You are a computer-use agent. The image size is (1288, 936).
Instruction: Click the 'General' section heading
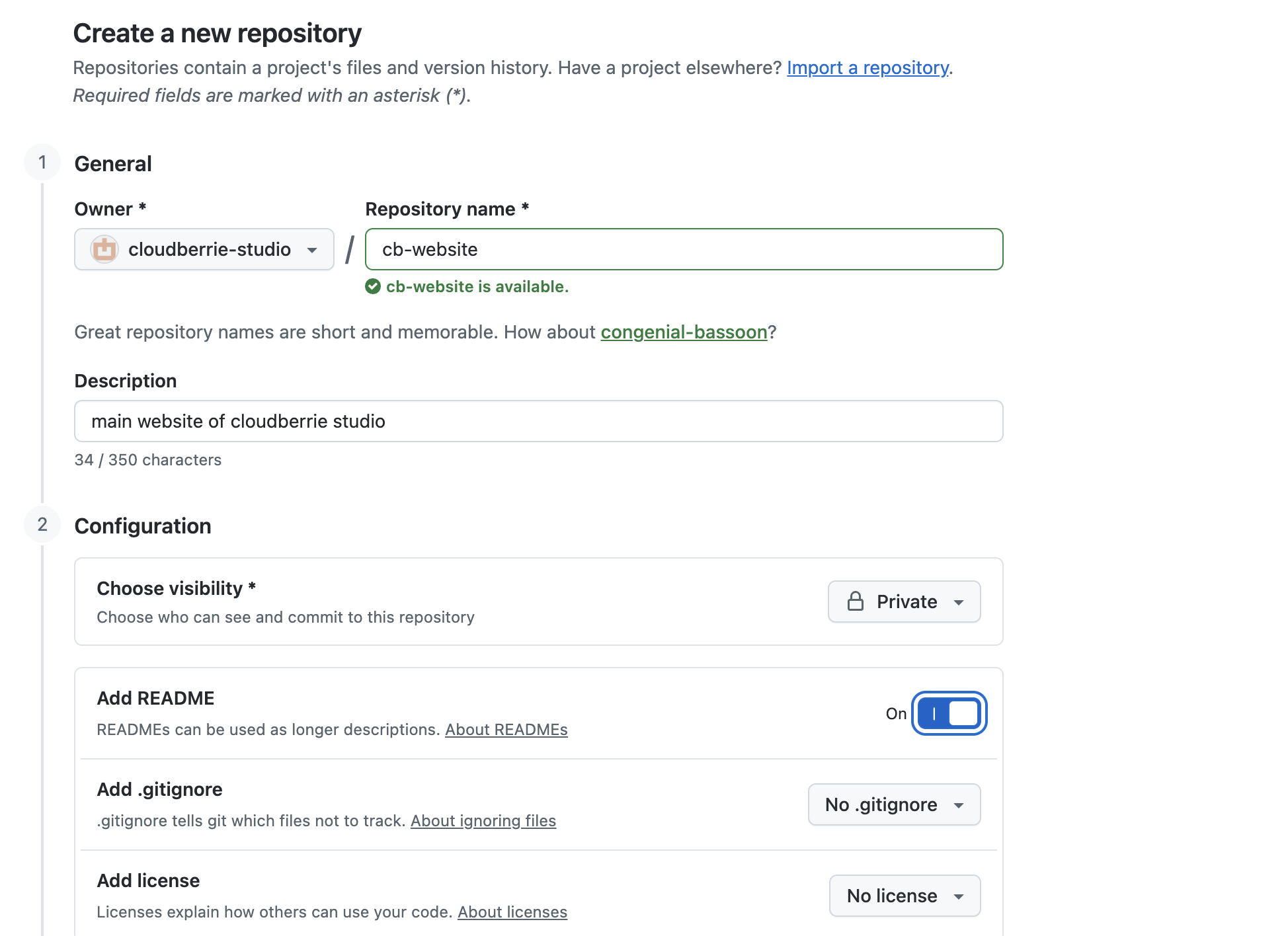point(113,163)
